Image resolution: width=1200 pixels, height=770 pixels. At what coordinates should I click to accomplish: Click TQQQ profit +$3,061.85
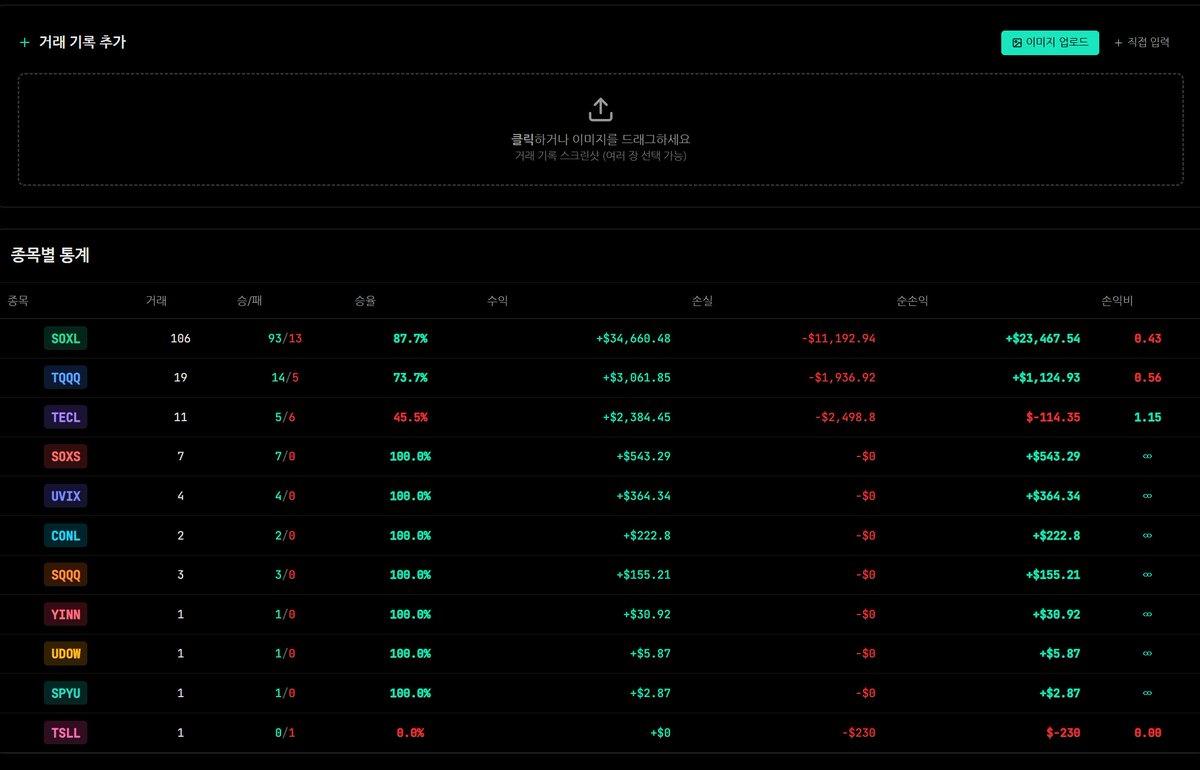(637, 378)
